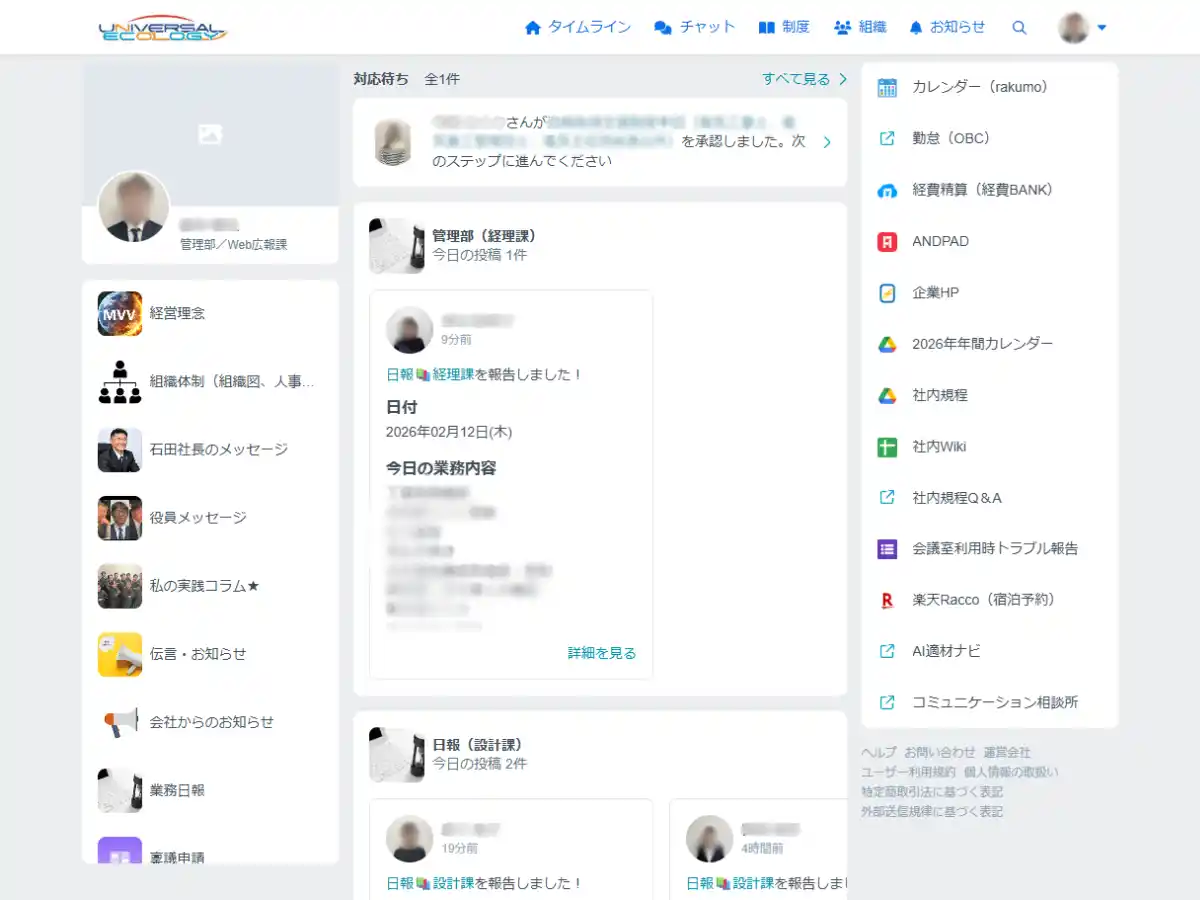Open the 石田社長のメッセージ link
This screenshot has height=900, width=1200.
pos(218,450)
